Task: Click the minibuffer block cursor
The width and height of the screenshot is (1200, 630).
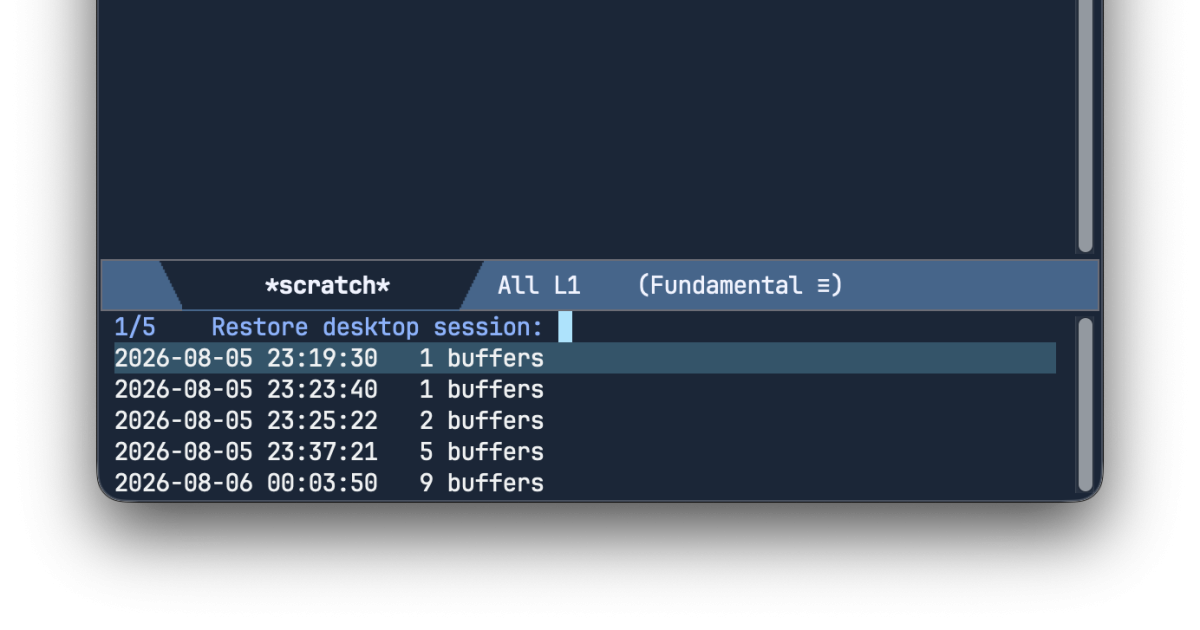Action: pyautogui.click(x=565, y=327)
